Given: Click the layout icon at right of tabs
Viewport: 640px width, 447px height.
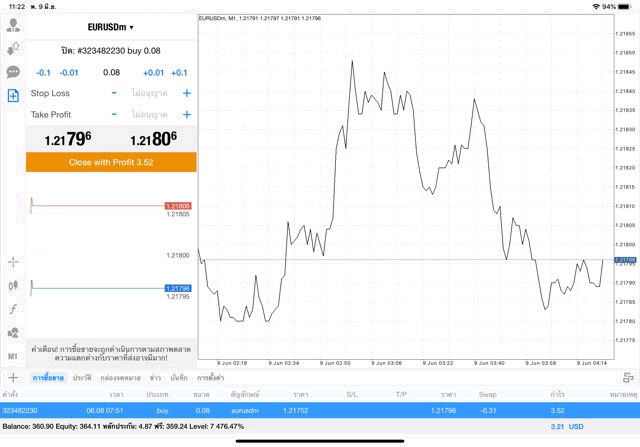Looking at the screenshot, I should pos(628,378).
